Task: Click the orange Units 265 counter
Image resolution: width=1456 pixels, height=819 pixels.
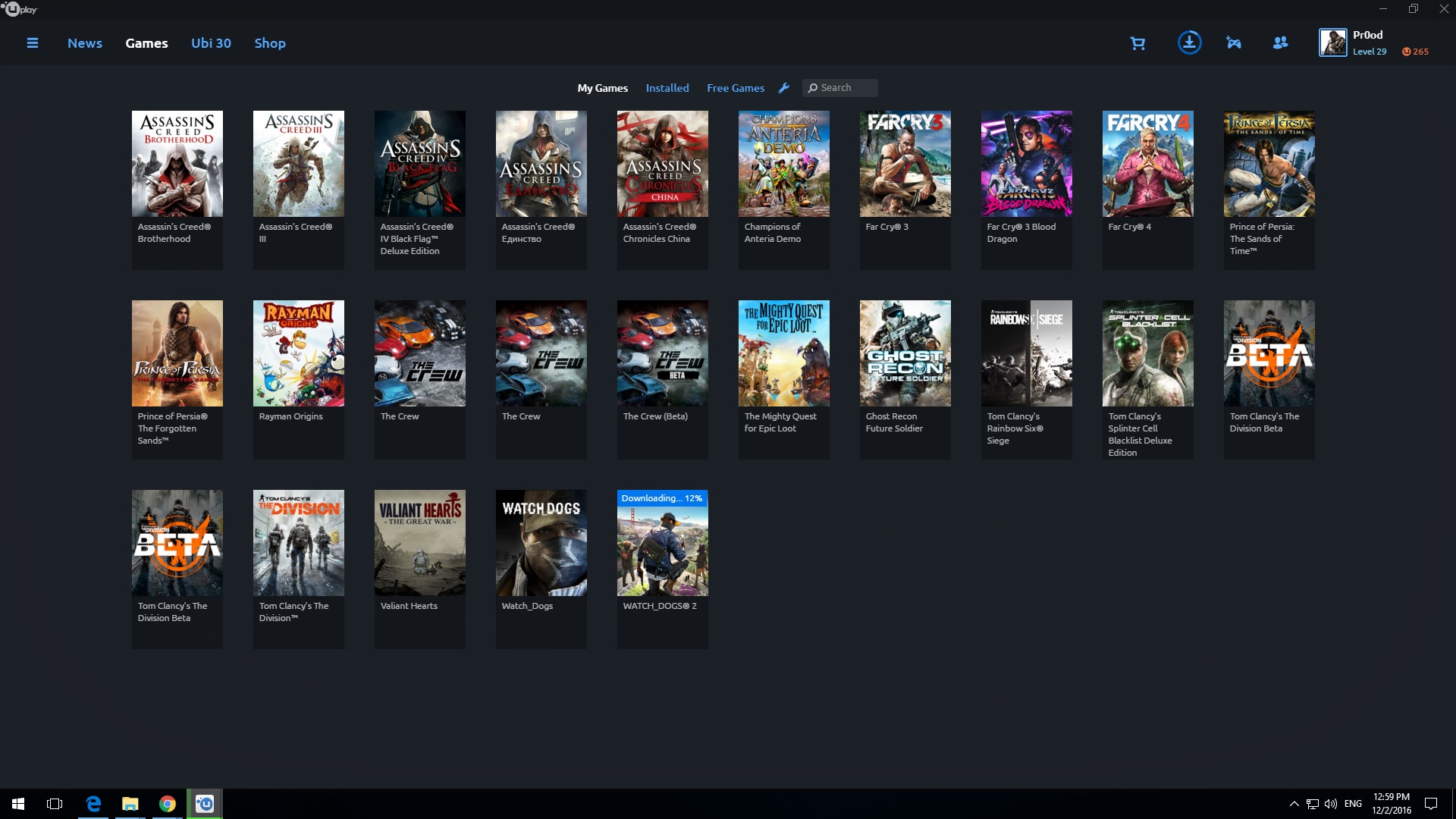Action: point(1415,52)
